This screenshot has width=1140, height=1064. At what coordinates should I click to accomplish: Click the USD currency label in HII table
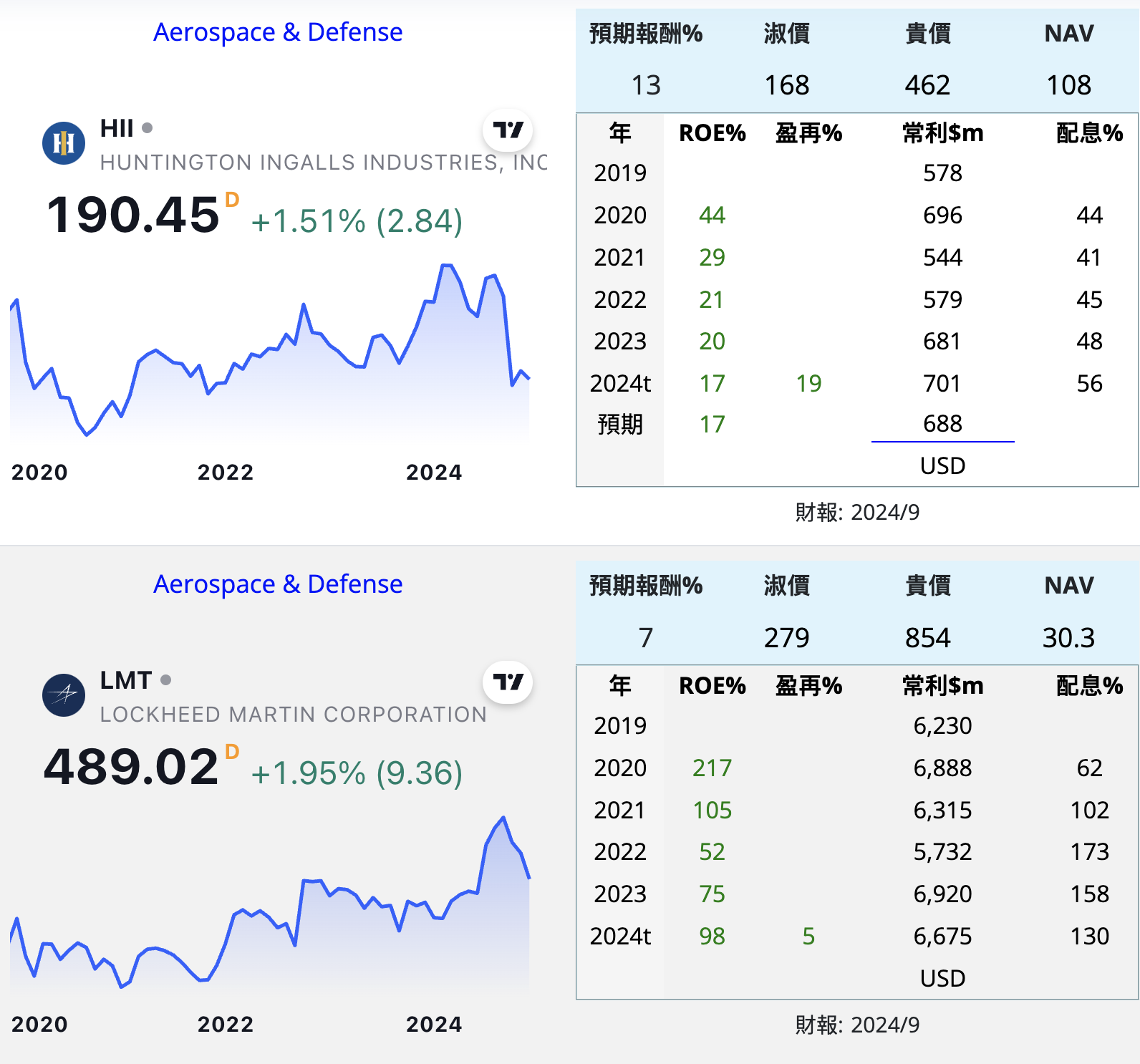pos(942,466)
